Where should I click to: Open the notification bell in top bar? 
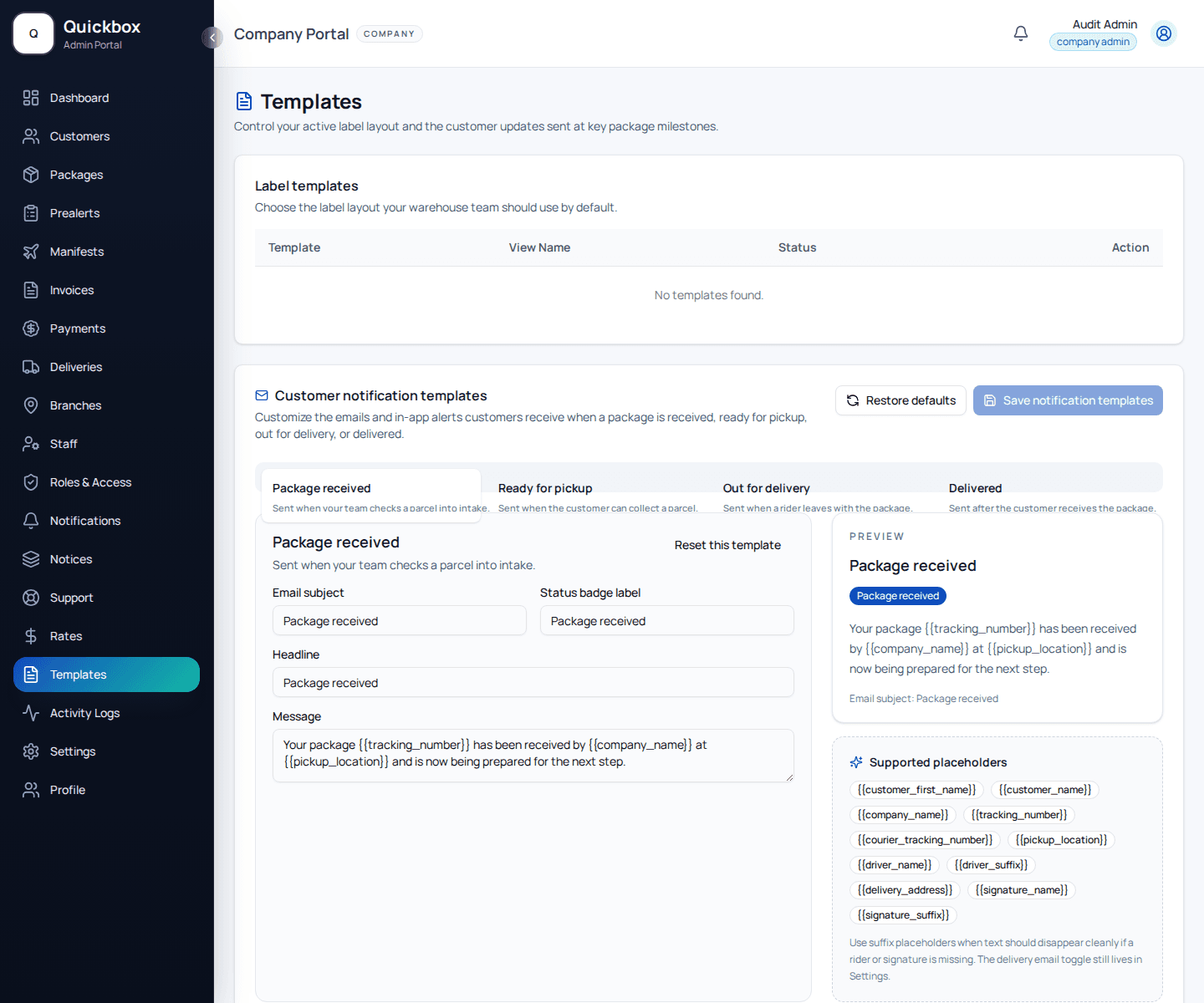pos(1021,33)
